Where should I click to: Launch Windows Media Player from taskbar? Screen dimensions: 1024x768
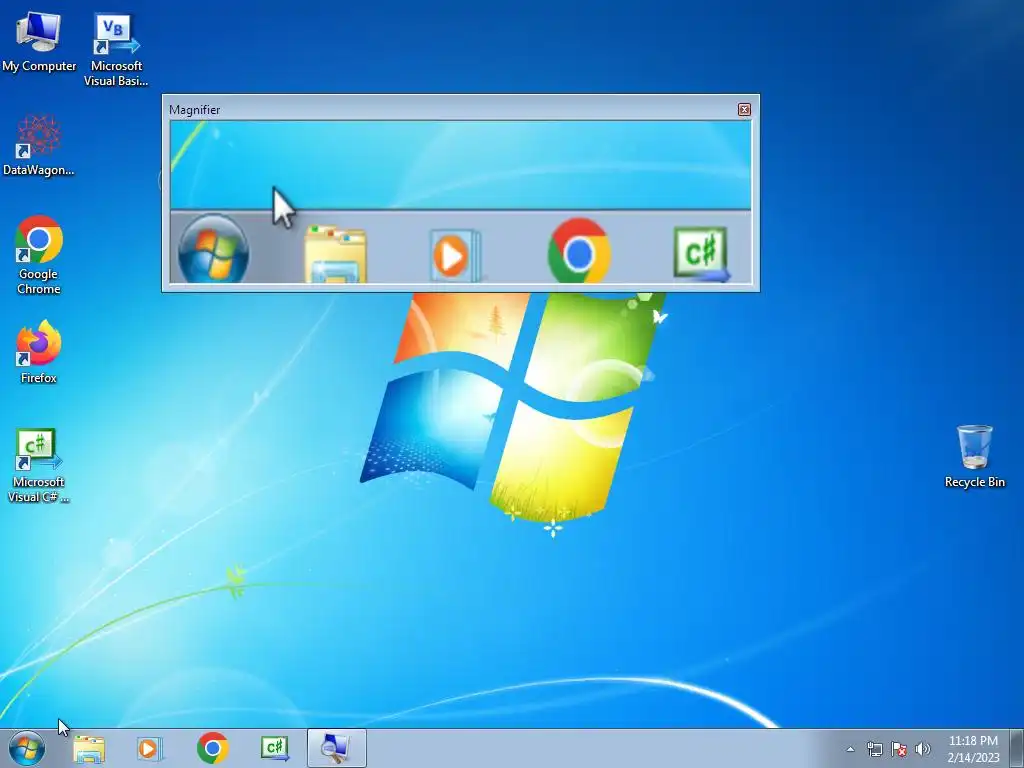150,748
